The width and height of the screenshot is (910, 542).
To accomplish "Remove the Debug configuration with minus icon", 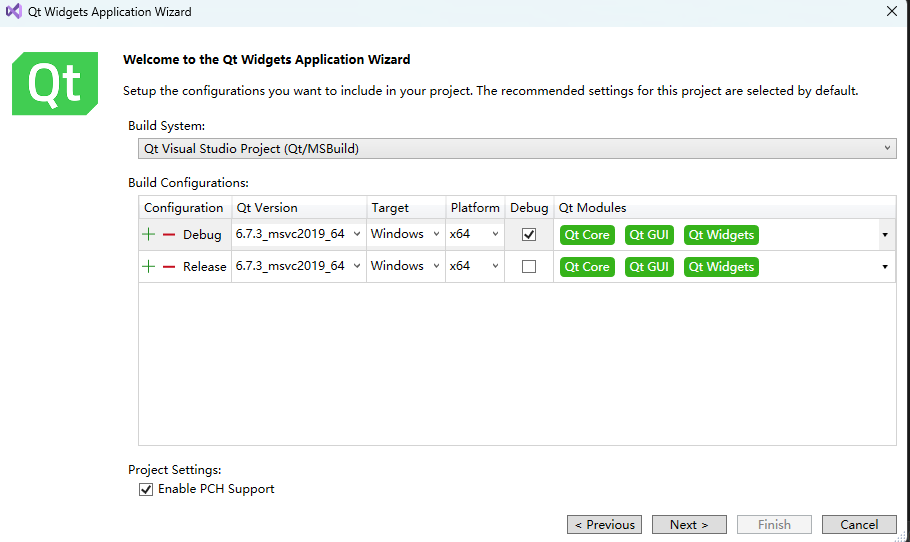I will coord(169,234).
